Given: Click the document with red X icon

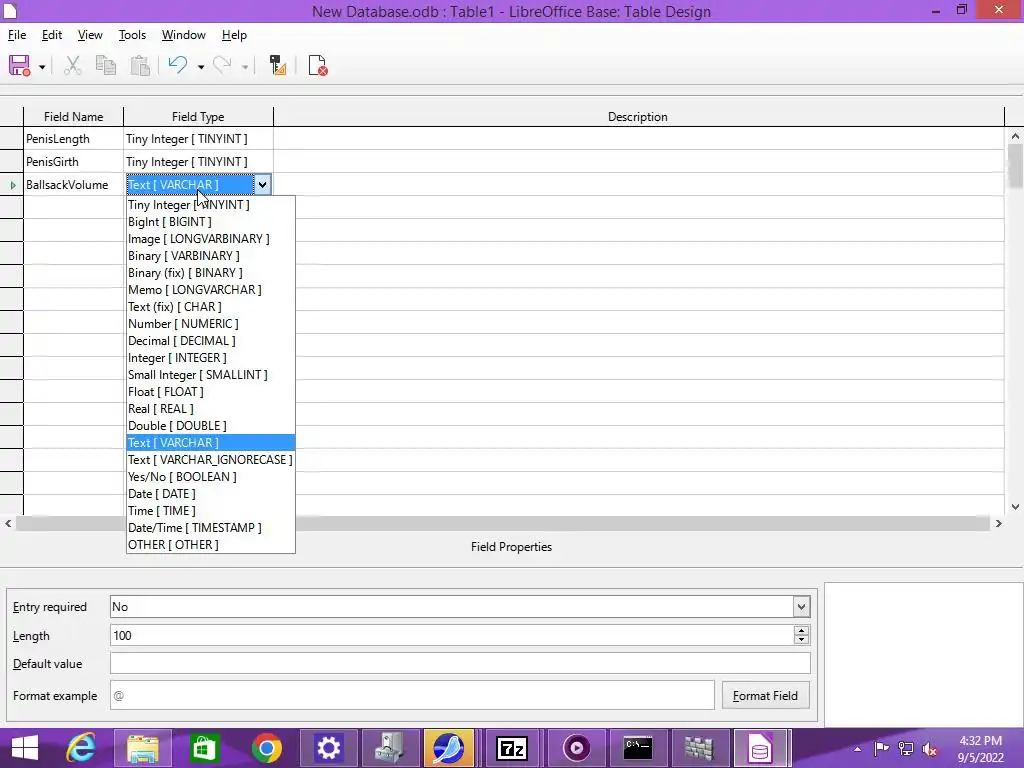Looking at the screenshot, I should [x=317, y=65].
